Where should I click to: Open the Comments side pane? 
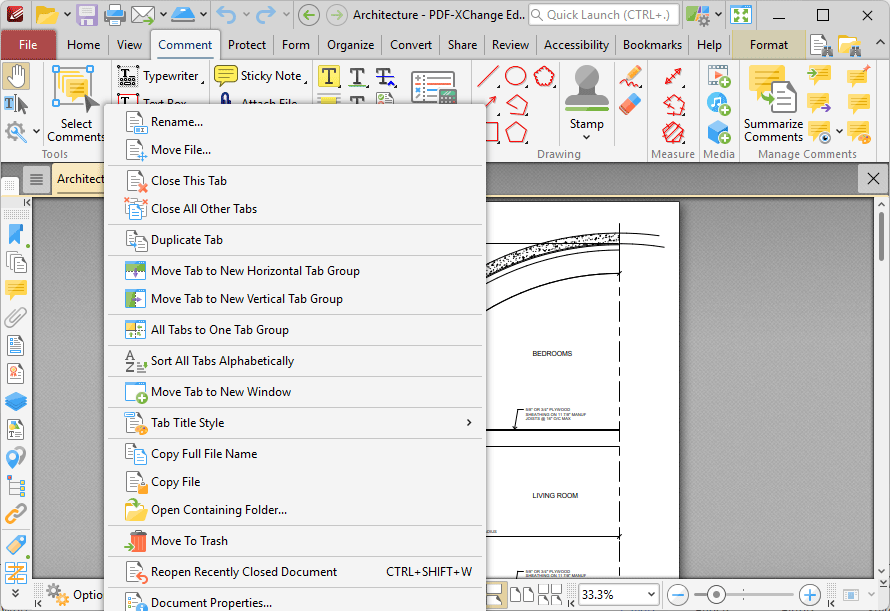[x=16, y=290]
